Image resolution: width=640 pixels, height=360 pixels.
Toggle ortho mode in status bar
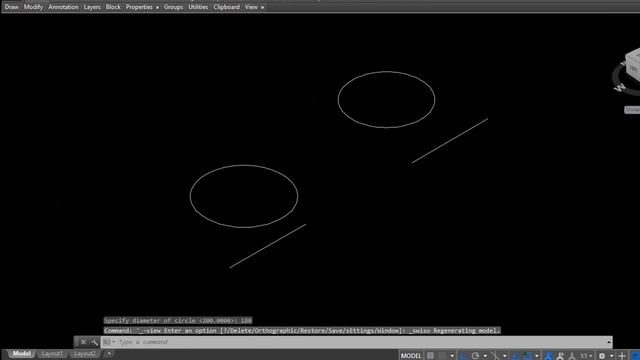click(x=463, y=356)
